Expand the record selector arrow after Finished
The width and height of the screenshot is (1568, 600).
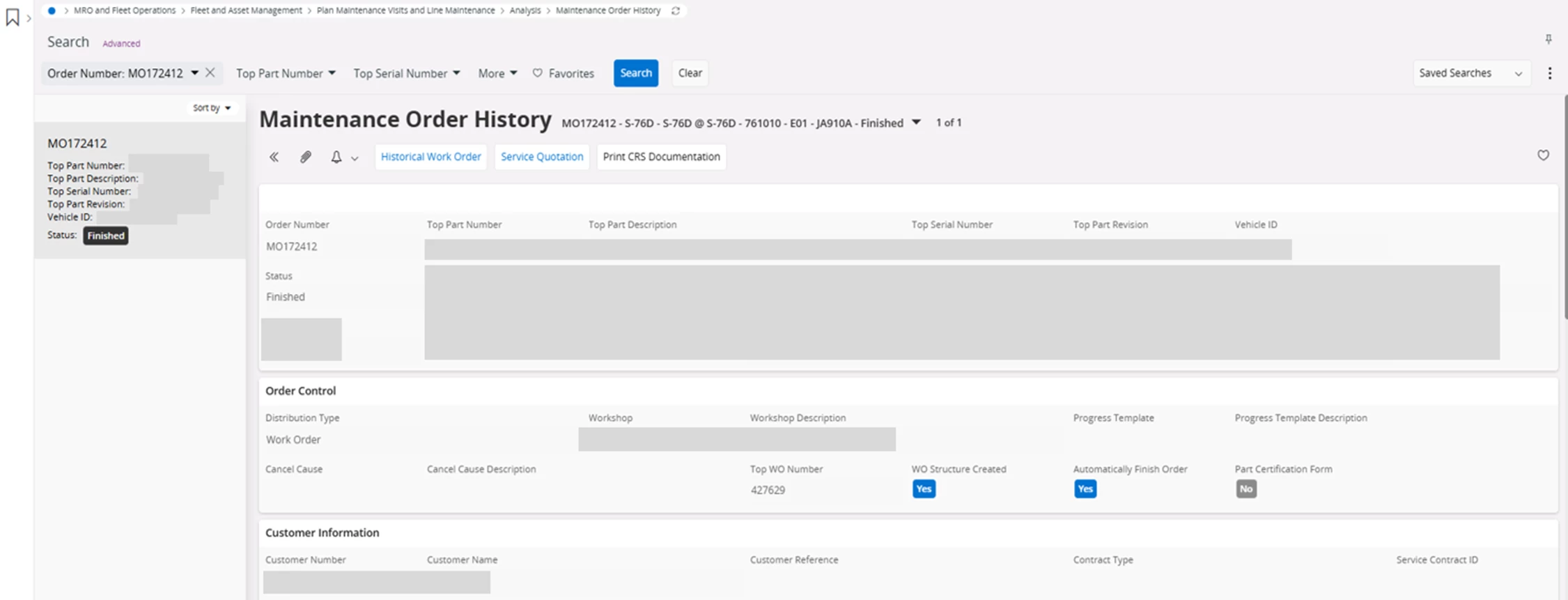[x=916, y=123]
